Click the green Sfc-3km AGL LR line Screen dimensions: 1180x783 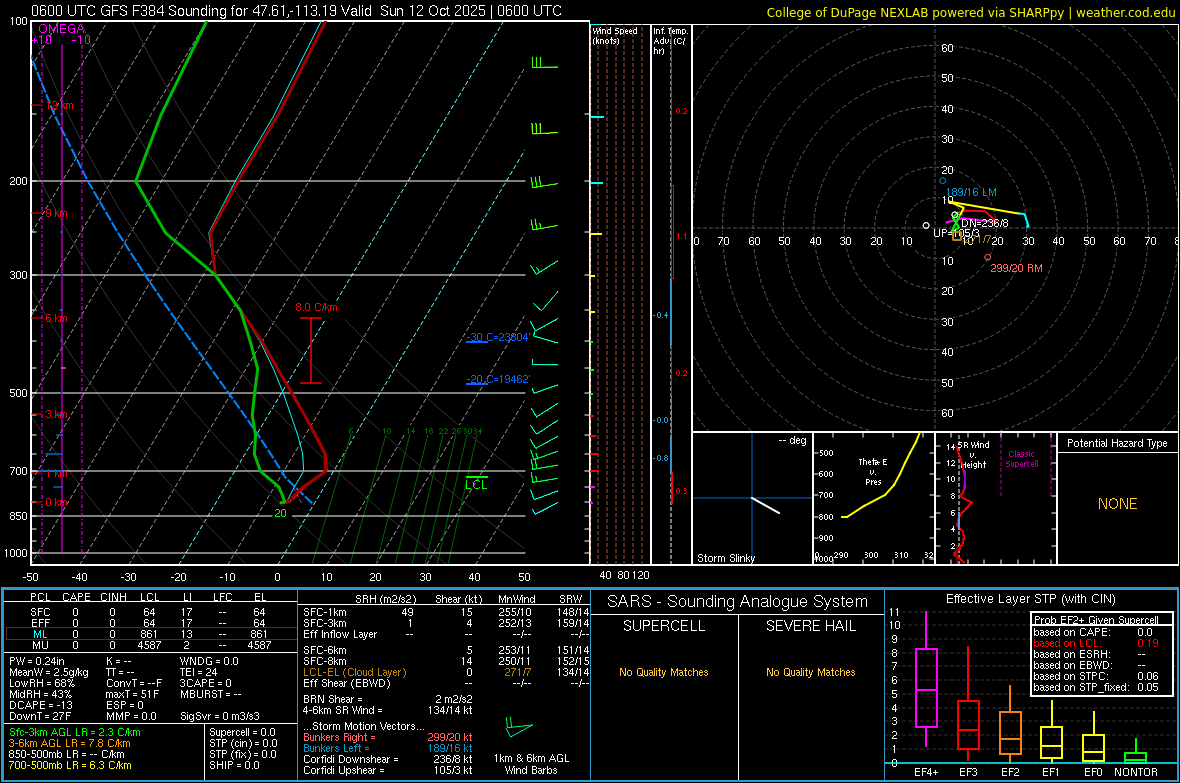75,732
